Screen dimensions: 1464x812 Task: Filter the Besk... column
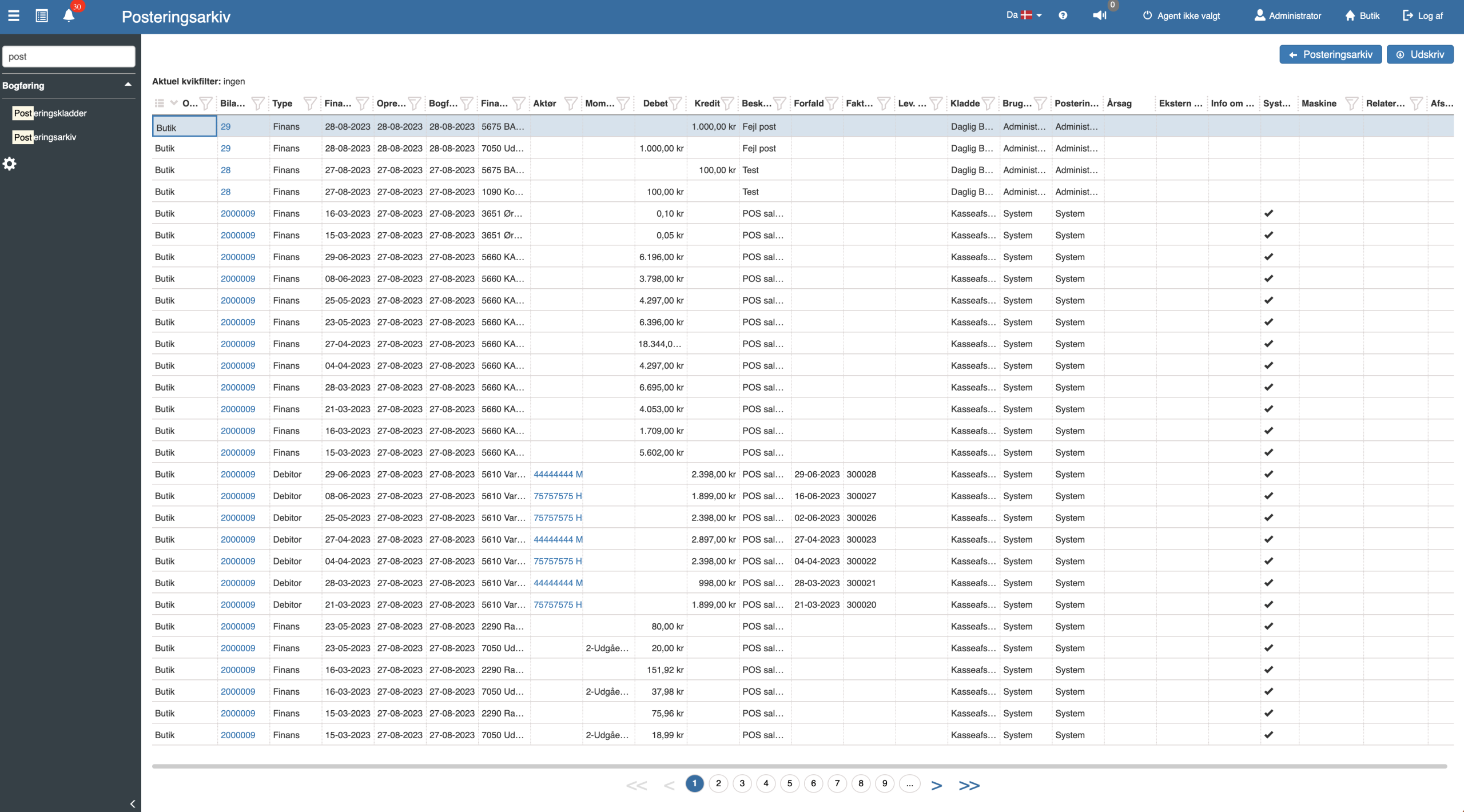[x=779, y=104]
